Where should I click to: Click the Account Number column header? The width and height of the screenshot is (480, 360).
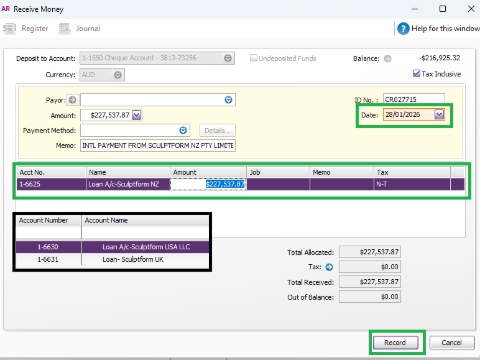[48, 220]
